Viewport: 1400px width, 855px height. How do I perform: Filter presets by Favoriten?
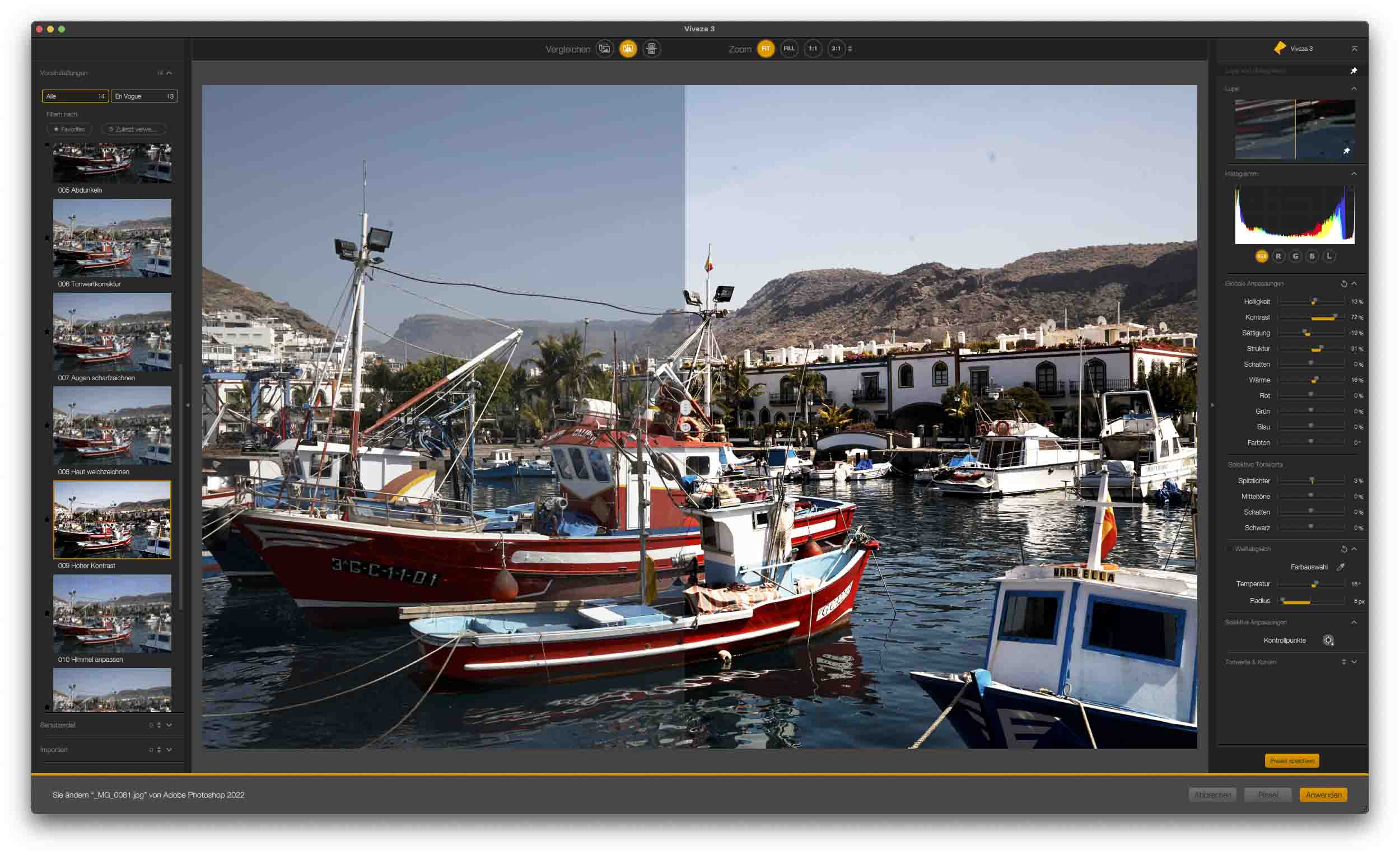point(69,129)
